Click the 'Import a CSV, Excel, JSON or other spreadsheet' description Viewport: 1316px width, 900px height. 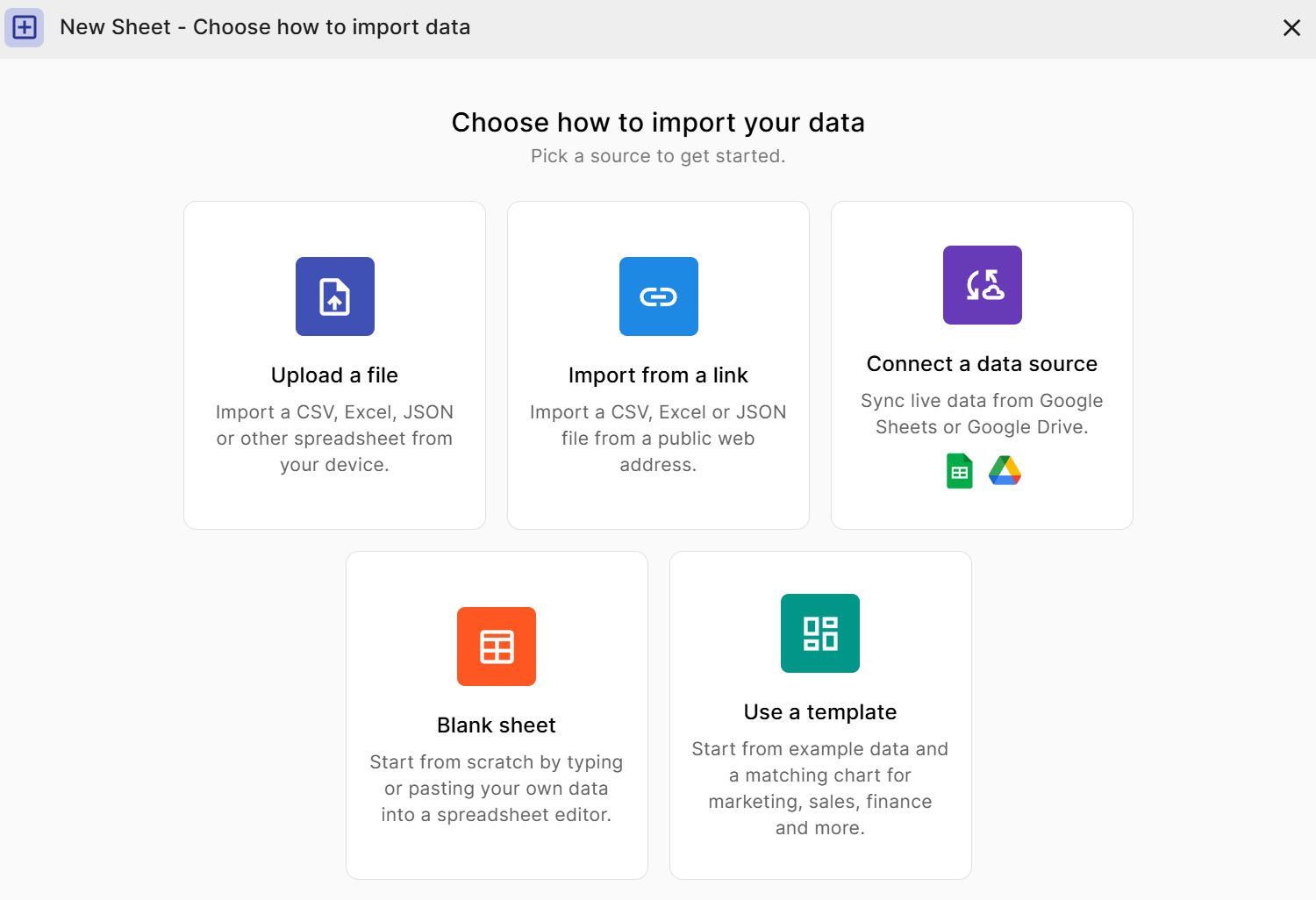point(334,439)
